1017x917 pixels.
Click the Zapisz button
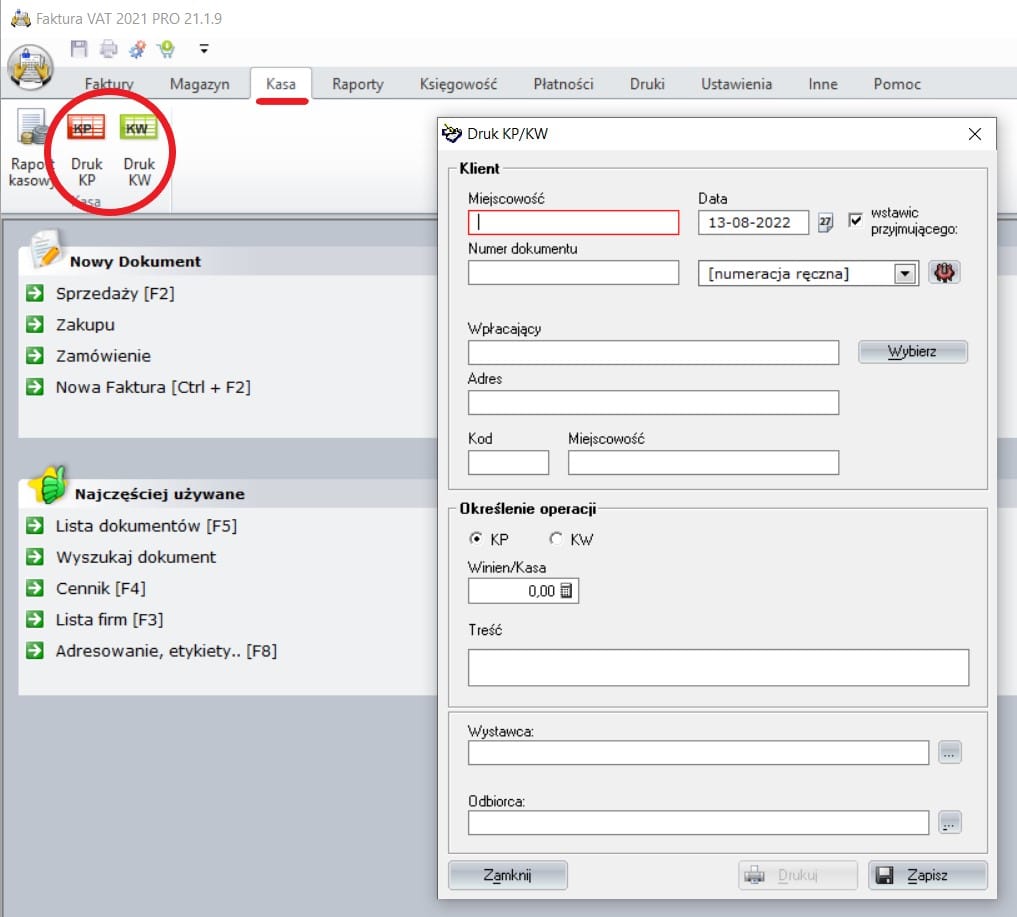pyautogui.click(x=927, y=875)
